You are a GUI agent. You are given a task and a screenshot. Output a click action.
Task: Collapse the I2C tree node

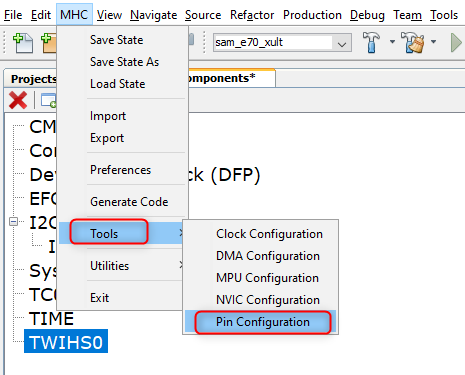pos(13,222)
